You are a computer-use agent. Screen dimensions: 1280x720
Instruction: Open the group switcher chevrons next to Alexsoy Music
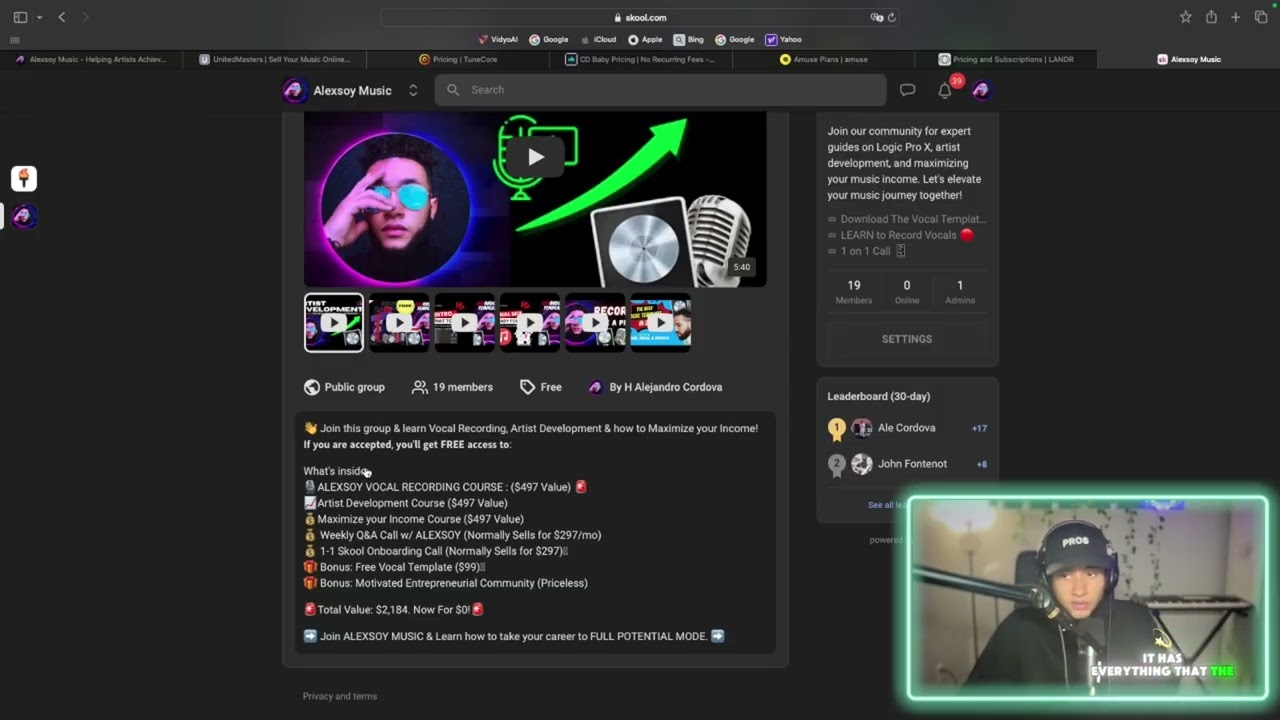(x=413, y=90)
